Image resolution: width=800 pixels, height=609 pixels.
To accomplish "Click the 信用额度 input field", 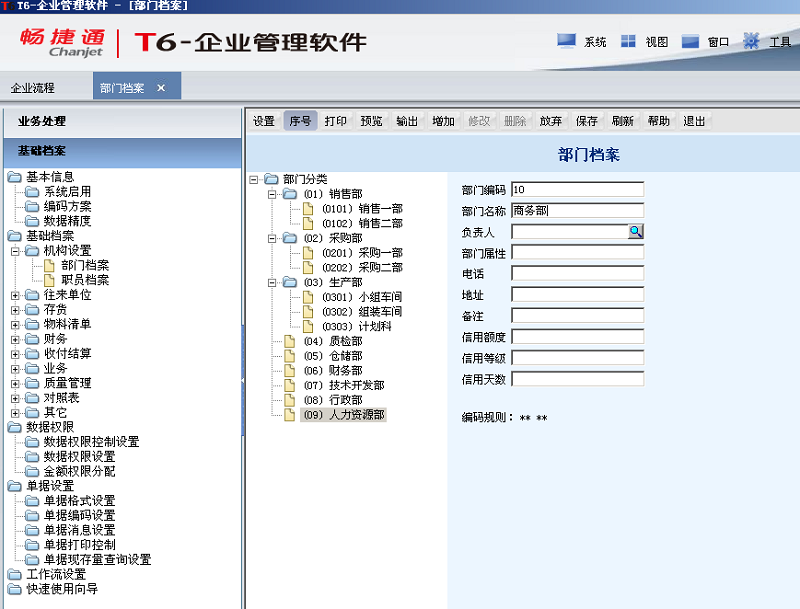I will click(578, 337).
